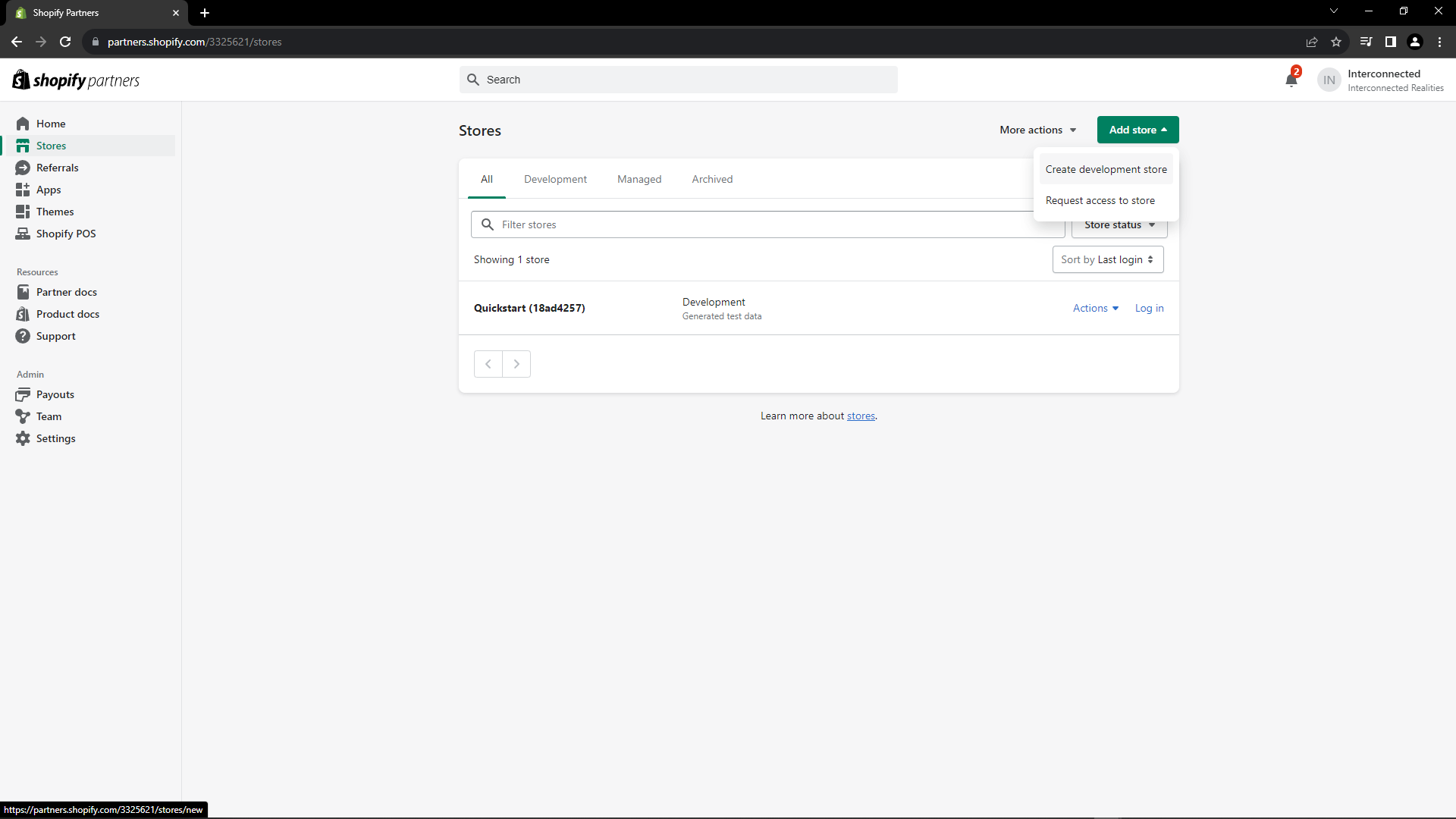1456x819 pixels.
Task: Choose Request access to store option
Action: tap(1100, 200)
